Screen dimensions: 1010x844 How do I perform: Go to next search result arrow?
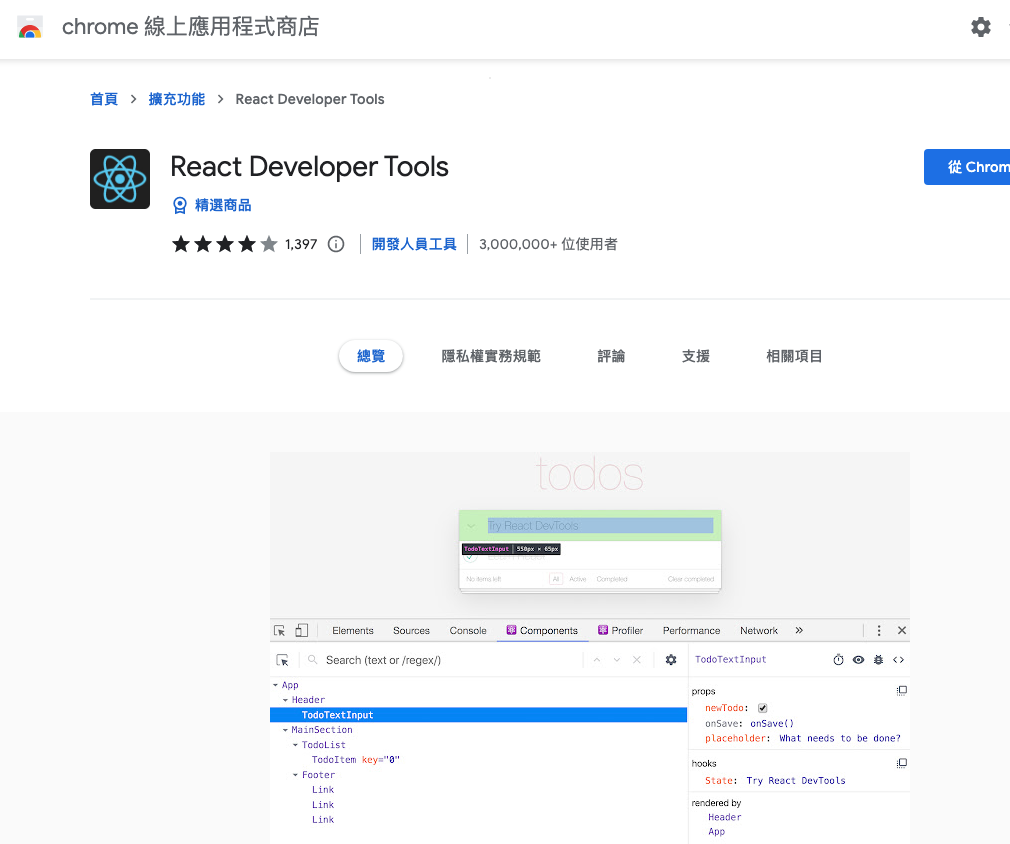click(617, 660)
